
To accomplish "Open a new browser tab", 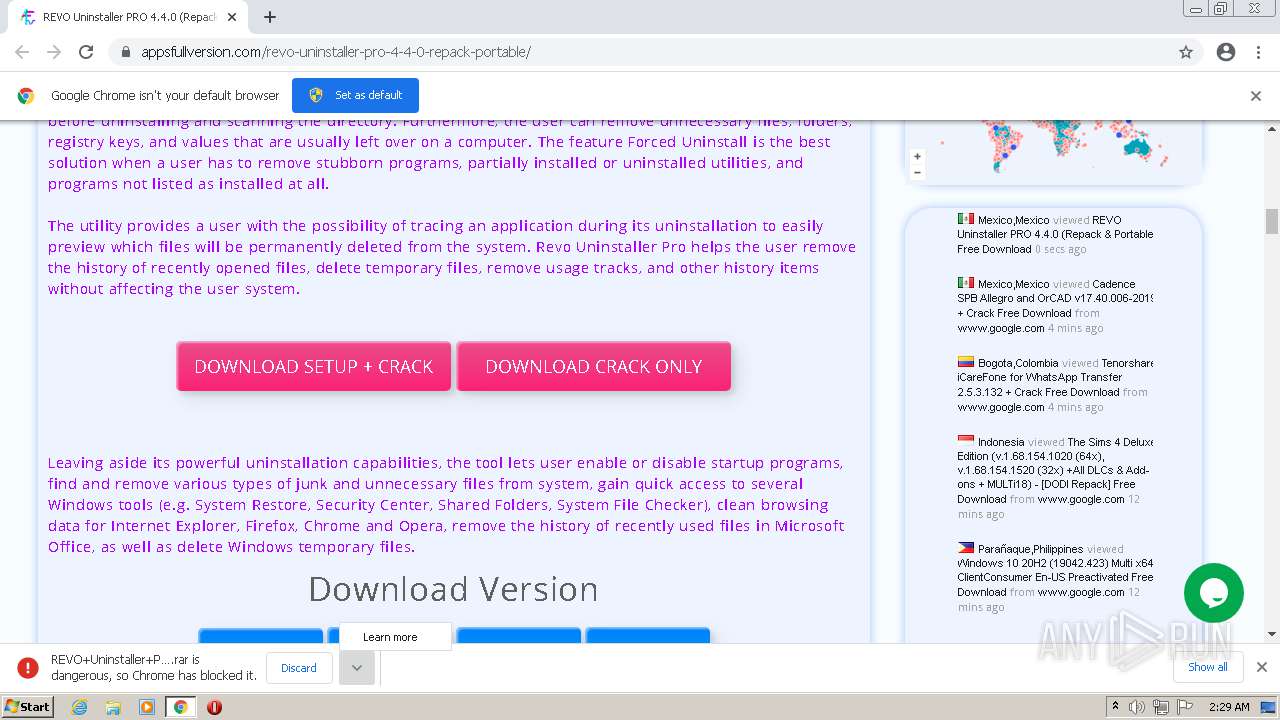I will coord(270,17).
